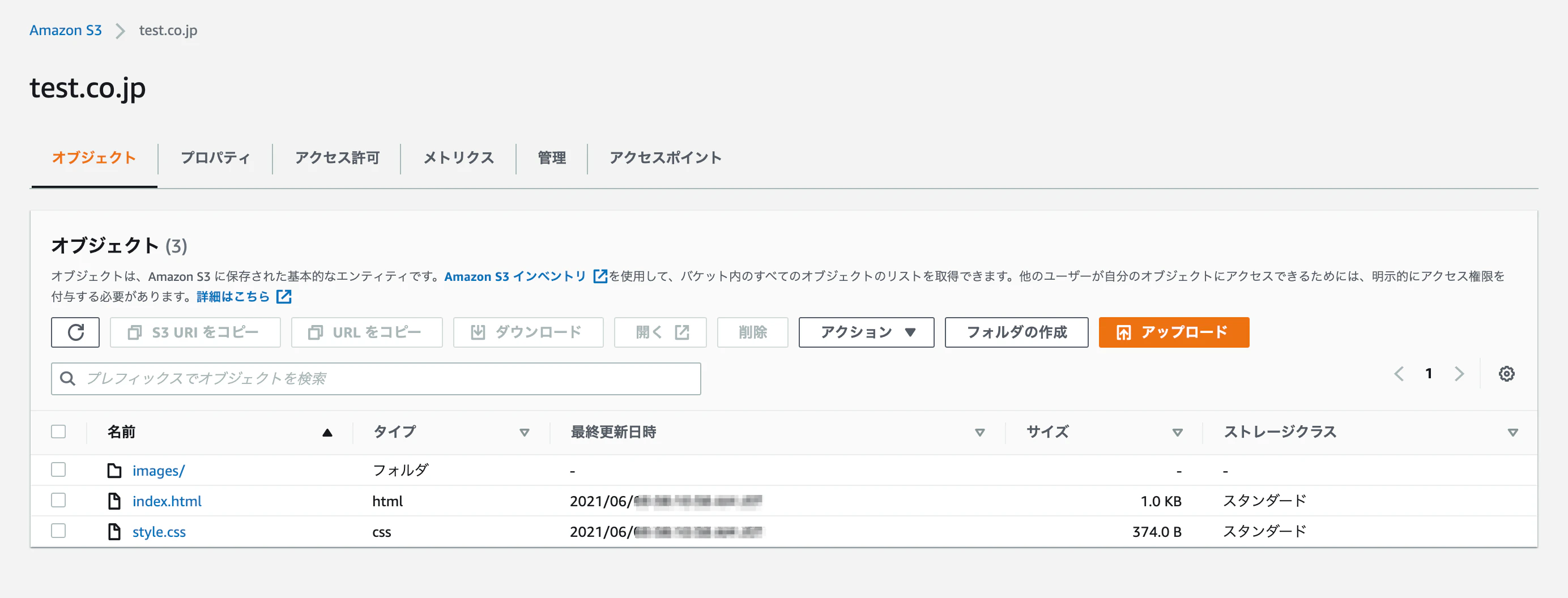1568x598 pixels.
Task: Click the フォルダの作成 button
Action: 1016,332
